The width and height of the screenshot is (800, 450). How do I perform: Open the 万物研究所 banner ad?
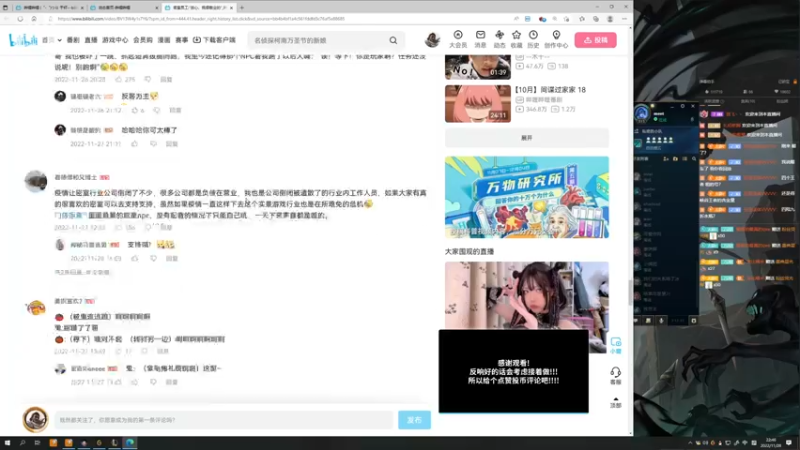click(x=527, y=197)
